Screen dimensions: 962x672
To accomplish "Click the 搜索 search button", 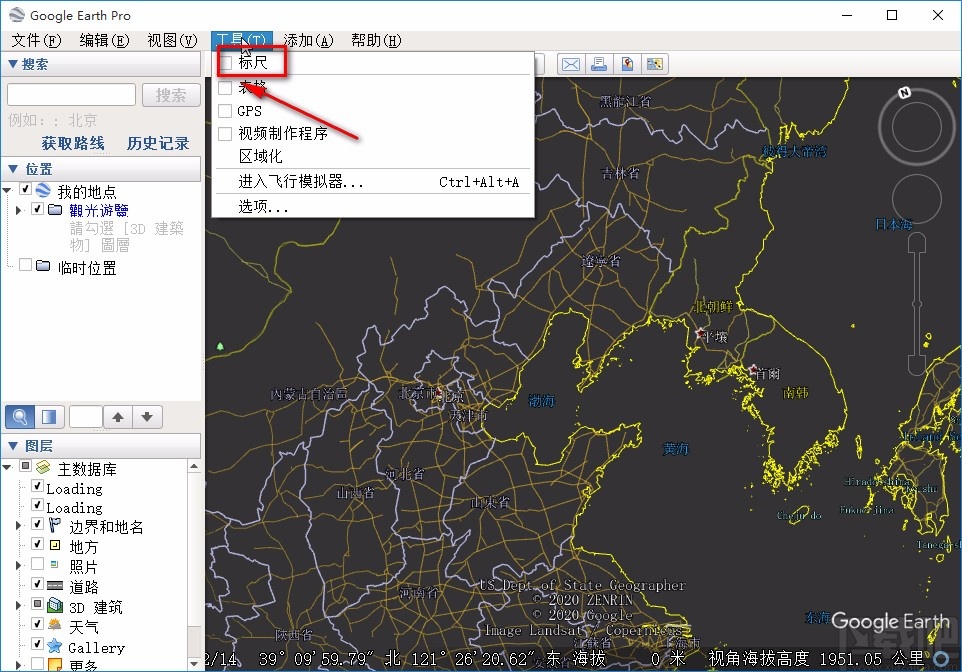I will 171,95.
